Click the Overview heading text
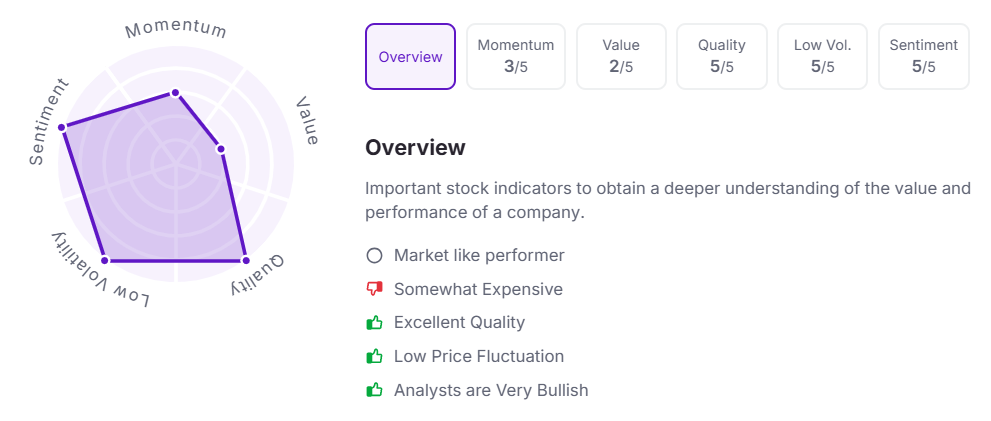The width and height of the screenshot is (991, 421). click(x=415, y=148)
